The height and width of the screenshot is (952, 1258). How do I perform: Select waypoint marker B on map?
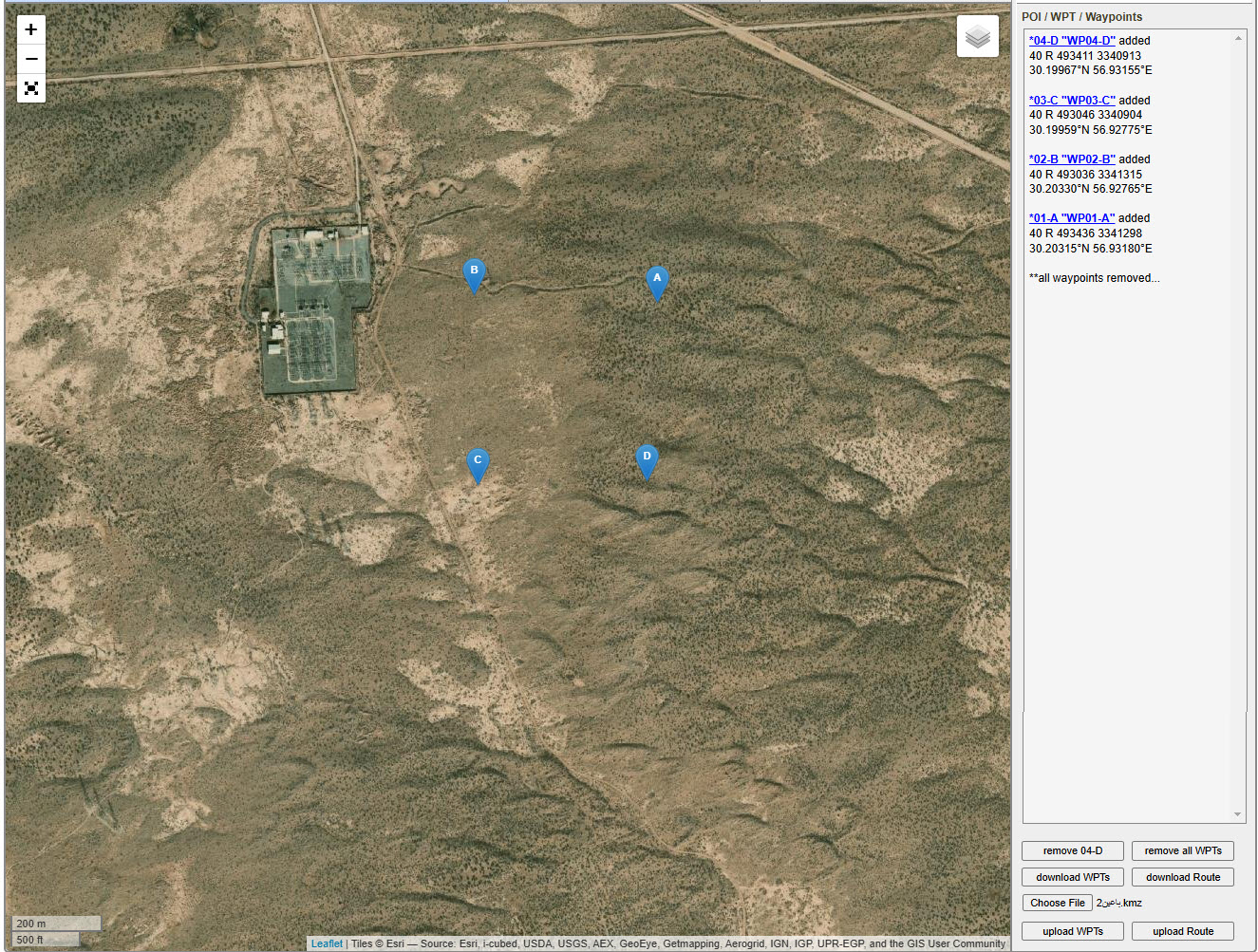pyautogui.click(x=474, y=274)
